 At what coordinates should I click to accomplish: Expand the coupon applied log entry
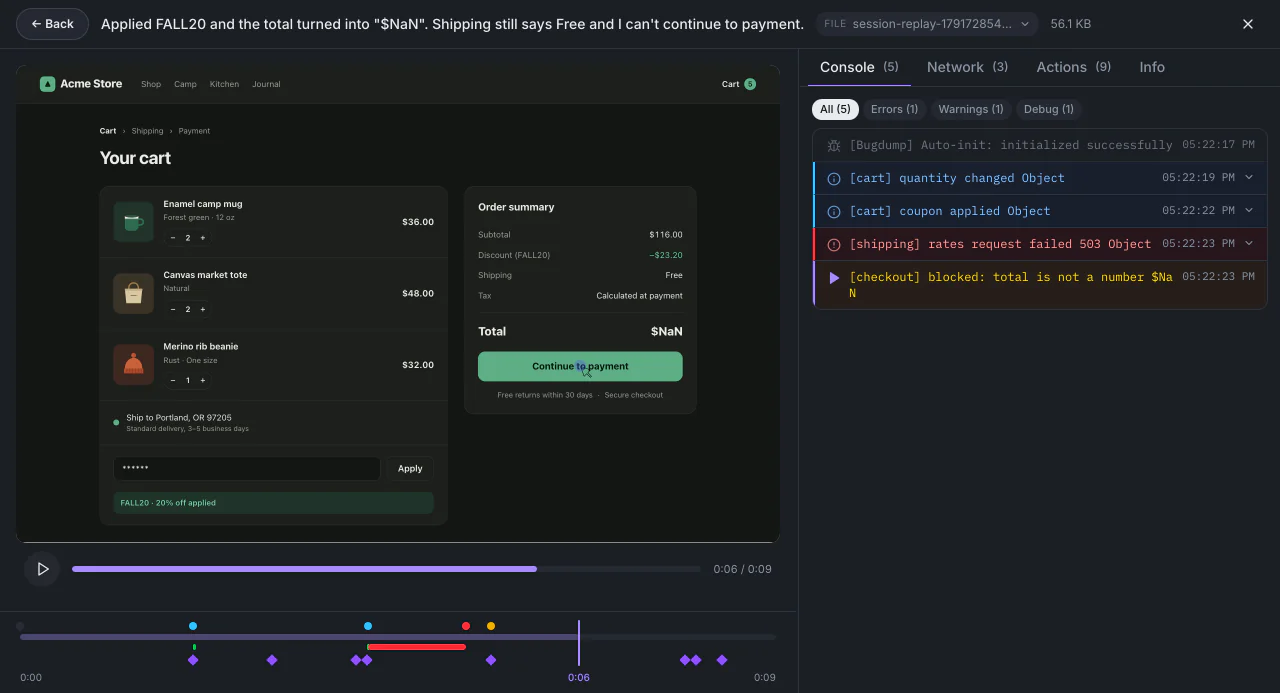click(1249, 211)
